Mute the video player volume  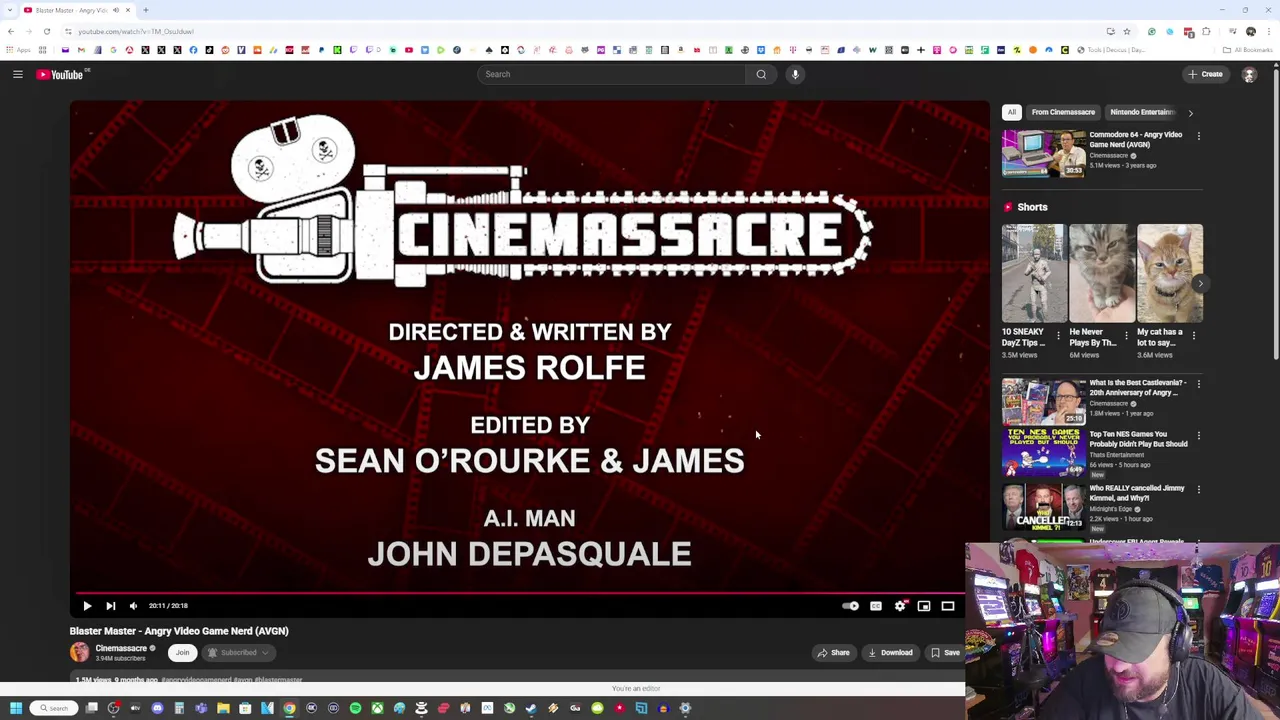pyautogui.click(x=134, y=606)
